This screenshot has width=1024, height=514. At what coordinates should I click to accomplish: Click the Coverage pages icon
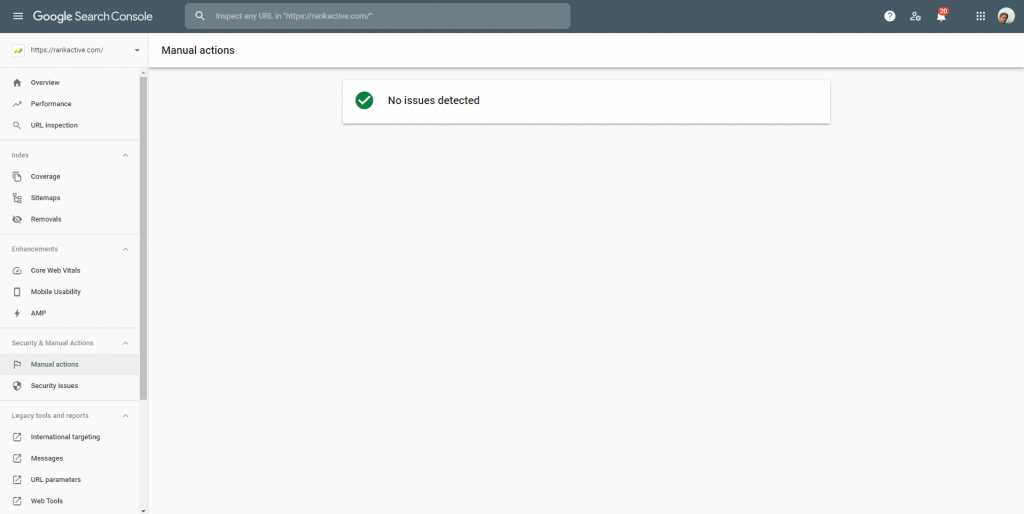(x=17, y=176)
